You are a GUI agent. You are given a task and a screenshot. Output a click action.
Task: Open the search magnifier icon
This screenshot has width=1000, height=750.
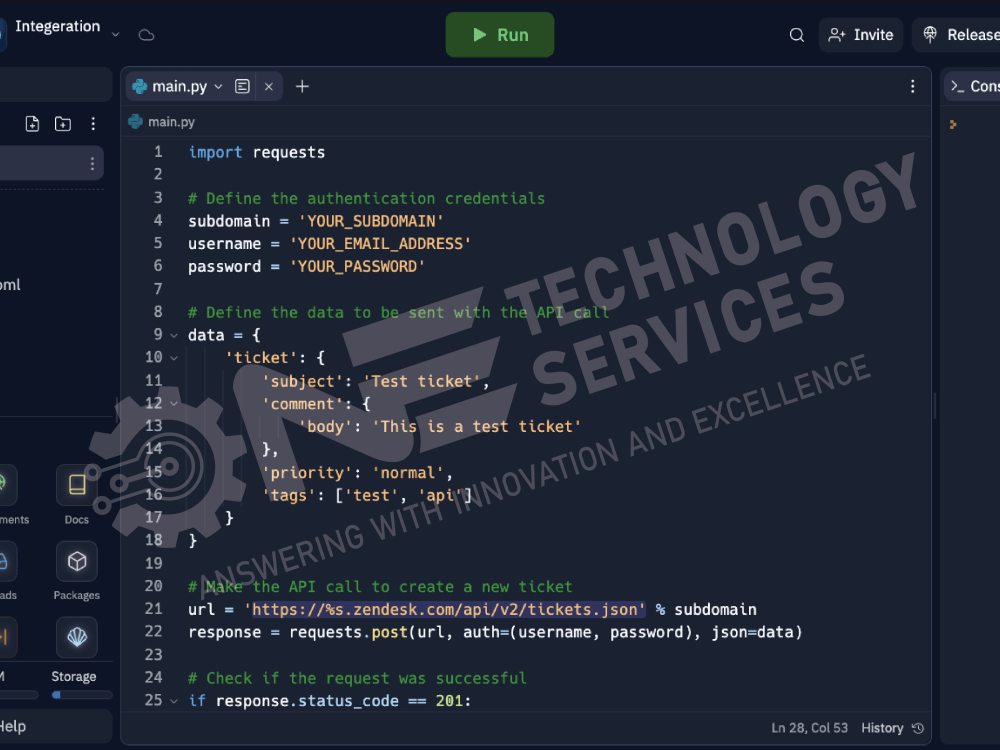[x=797, y=35]
